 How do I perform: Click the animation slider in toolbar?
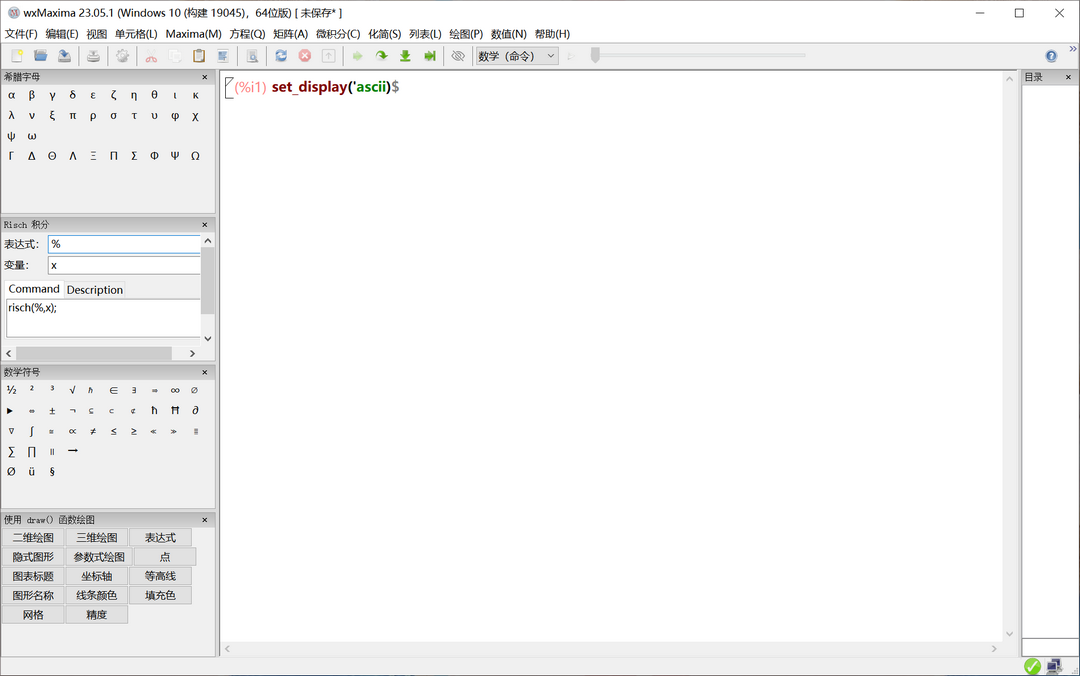tap(596, 56)
